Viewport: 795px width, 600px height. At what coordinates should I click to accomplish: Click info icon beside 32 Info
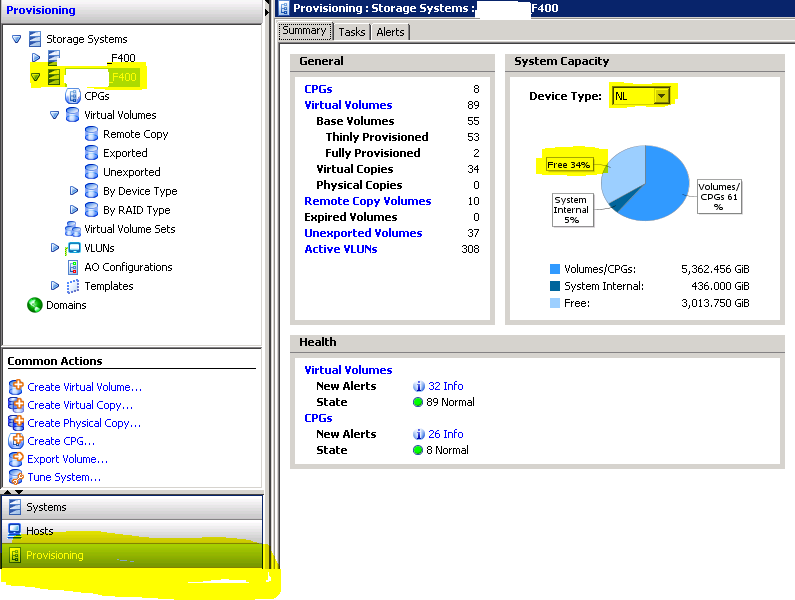(x=419, y=386)
